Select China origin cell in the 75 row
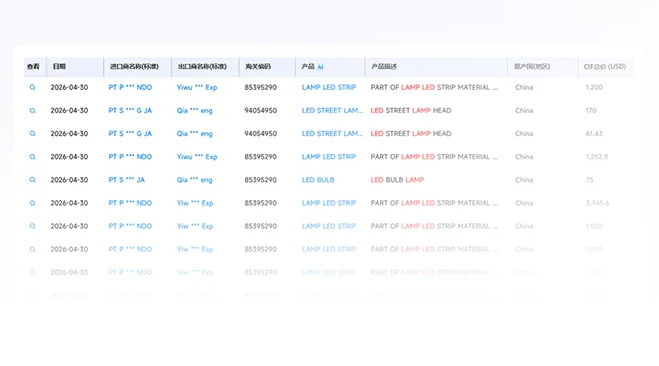The height and width of the screenshot is (366, 659). (524, 180)
